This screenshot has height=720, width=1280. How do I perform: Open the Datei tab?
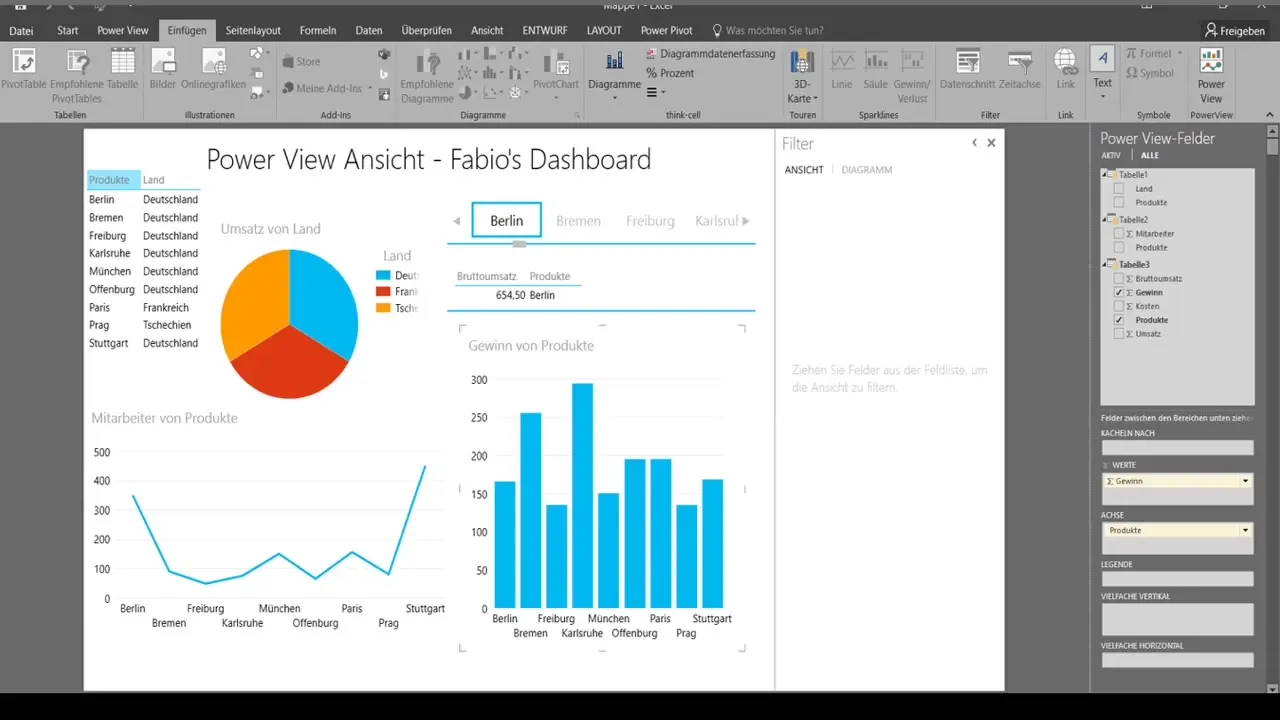click(x=21, y=31)
